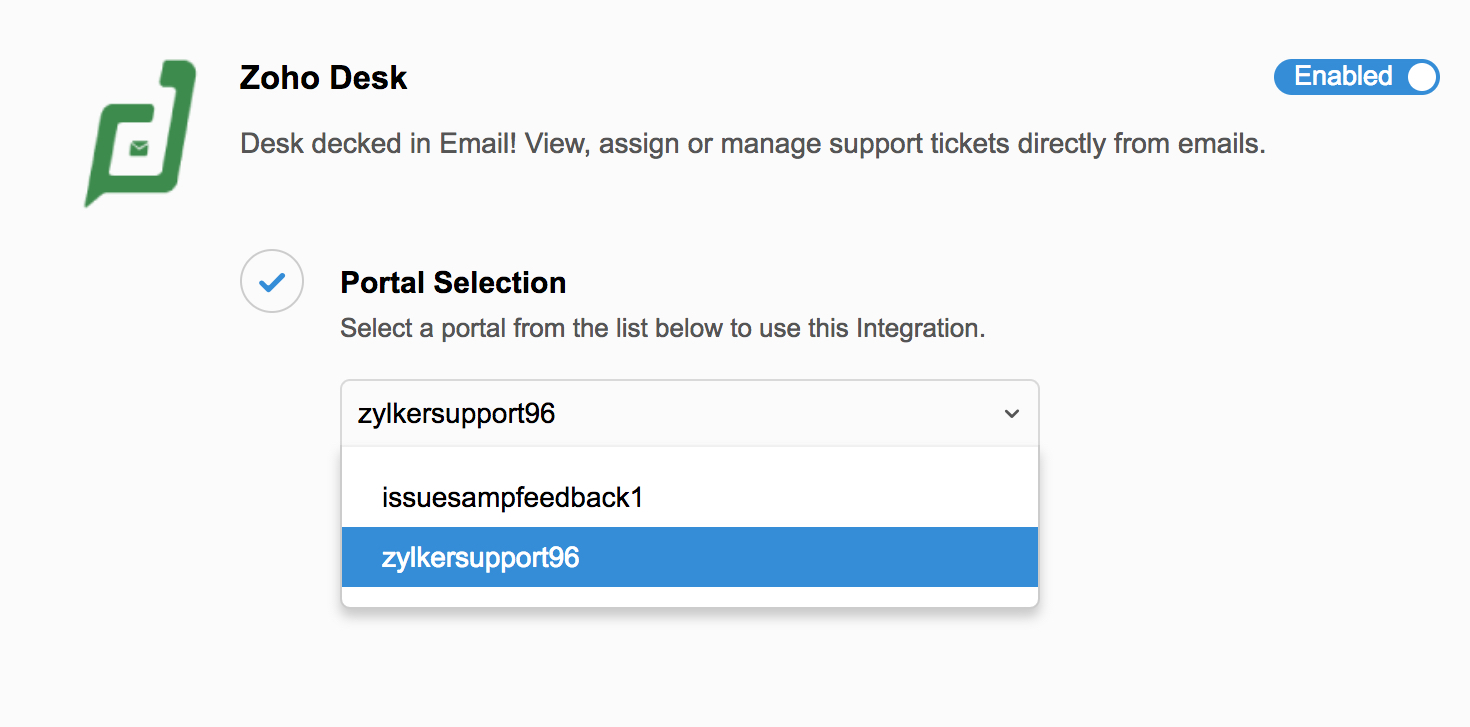Click the dropdown chevron arrow icon
1470x727 pixels.
(1012, 414)
